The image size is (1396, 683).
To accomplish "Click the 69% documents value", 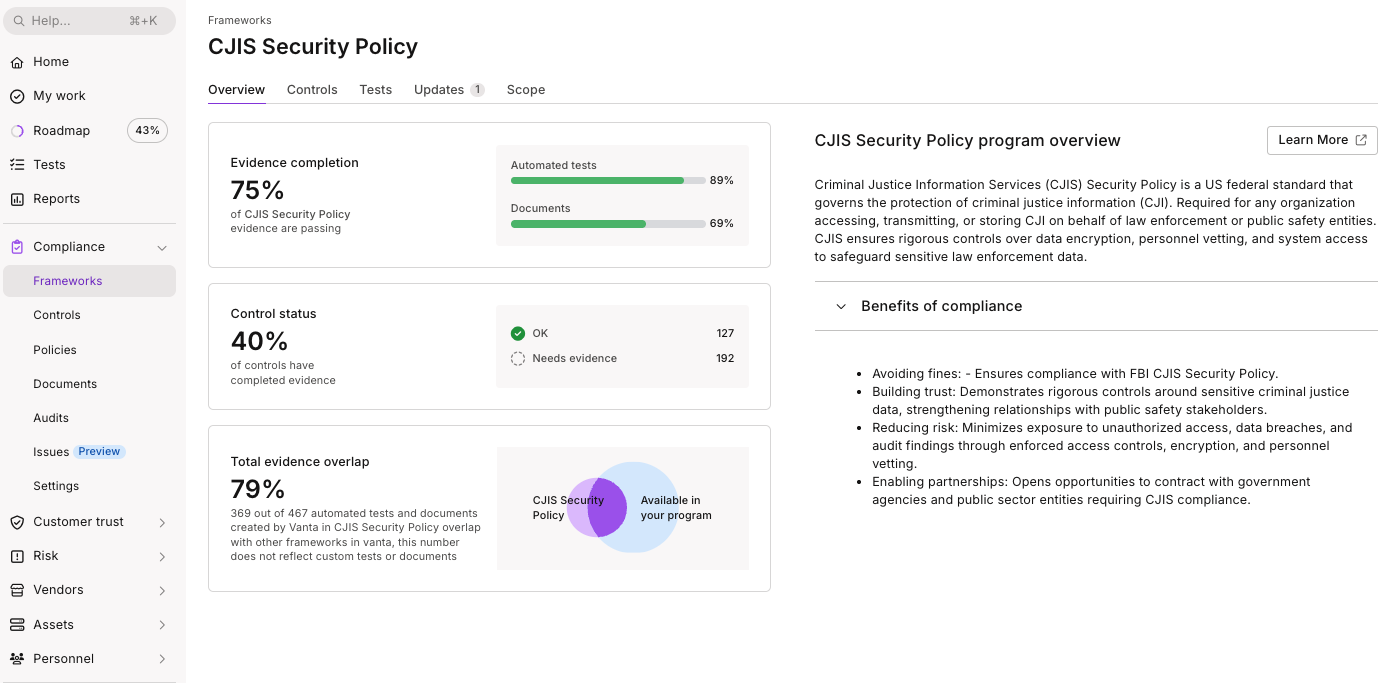I will (722, 224).
